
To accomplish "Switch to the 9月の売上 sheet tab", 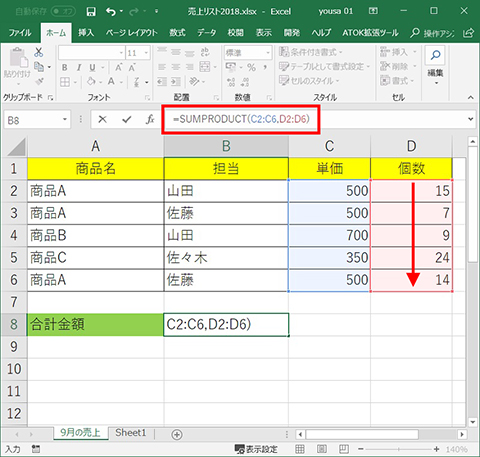I will click(x=80, y=433).
